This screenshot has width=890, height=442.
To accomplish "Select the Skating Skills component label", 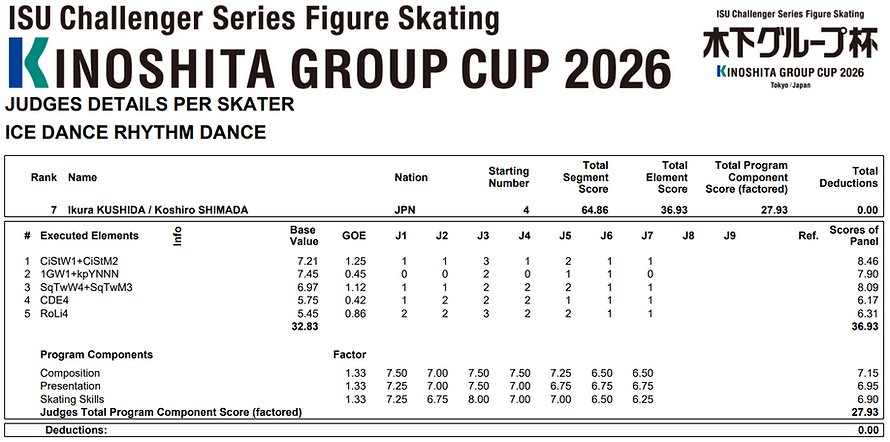I will pos(72,399).
